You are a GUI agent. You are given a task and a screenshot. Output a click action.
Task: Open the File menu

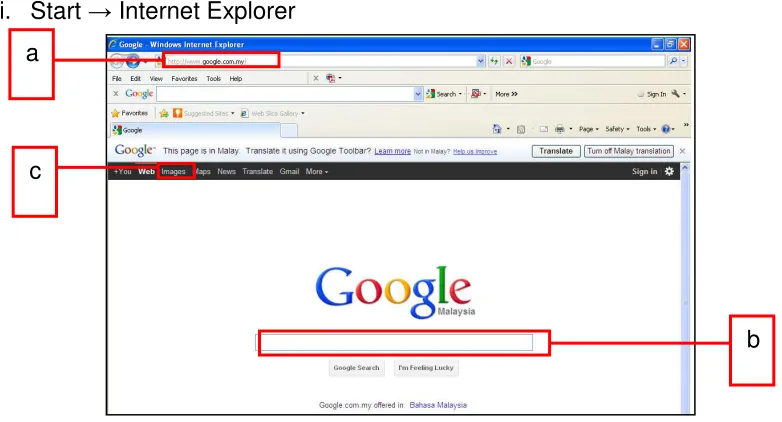[x=117, y=78]
